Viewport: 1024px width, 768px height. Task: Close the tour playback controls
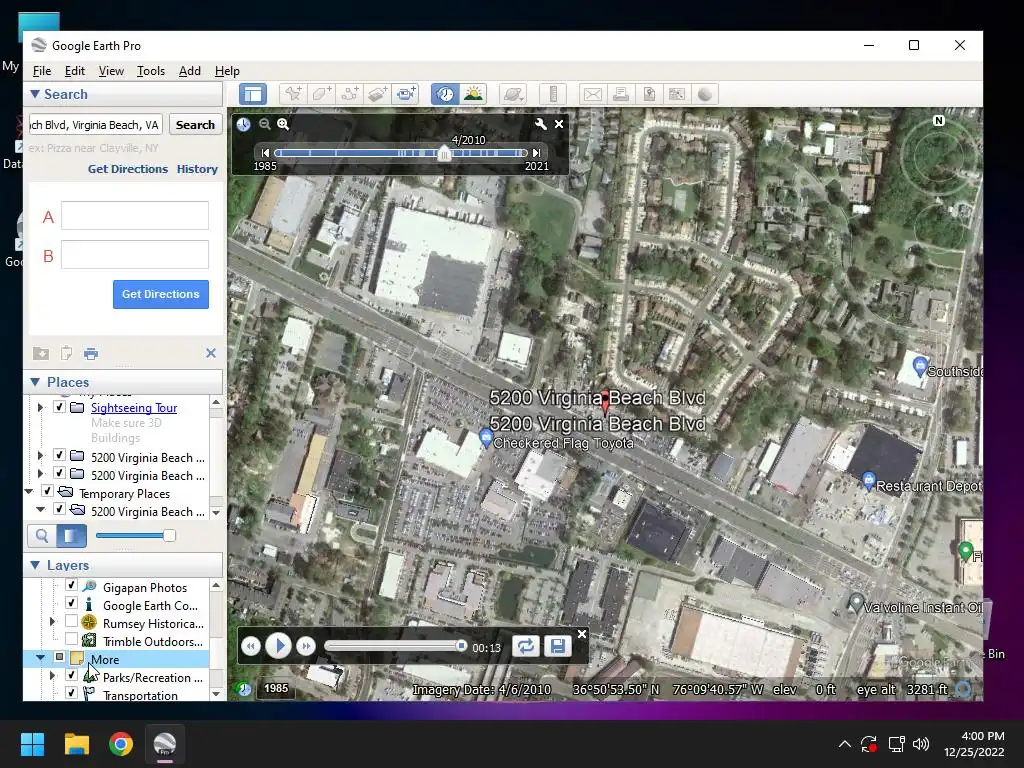point(582,633)
